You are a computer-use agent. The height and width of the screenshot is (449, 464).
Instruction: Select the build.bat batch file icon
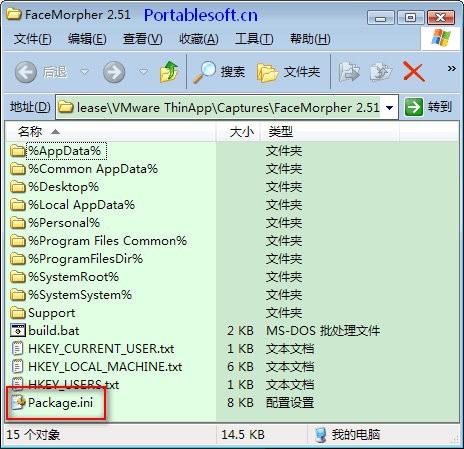click(x=18, y=330)
